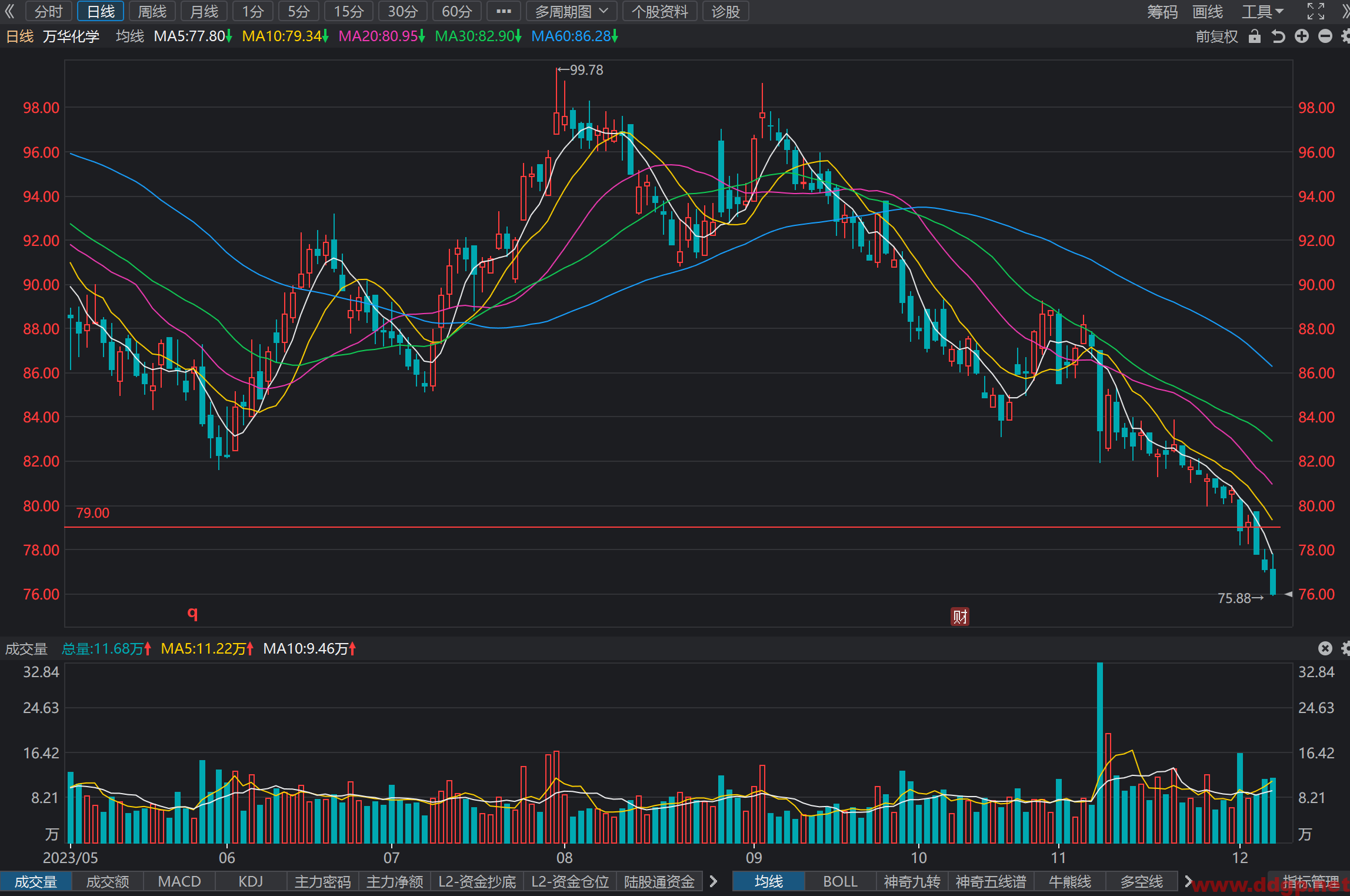Click the undo arrow icon in chart toolbar
The height and width of the screenshot is (896, 1350).
(1278, 36)
